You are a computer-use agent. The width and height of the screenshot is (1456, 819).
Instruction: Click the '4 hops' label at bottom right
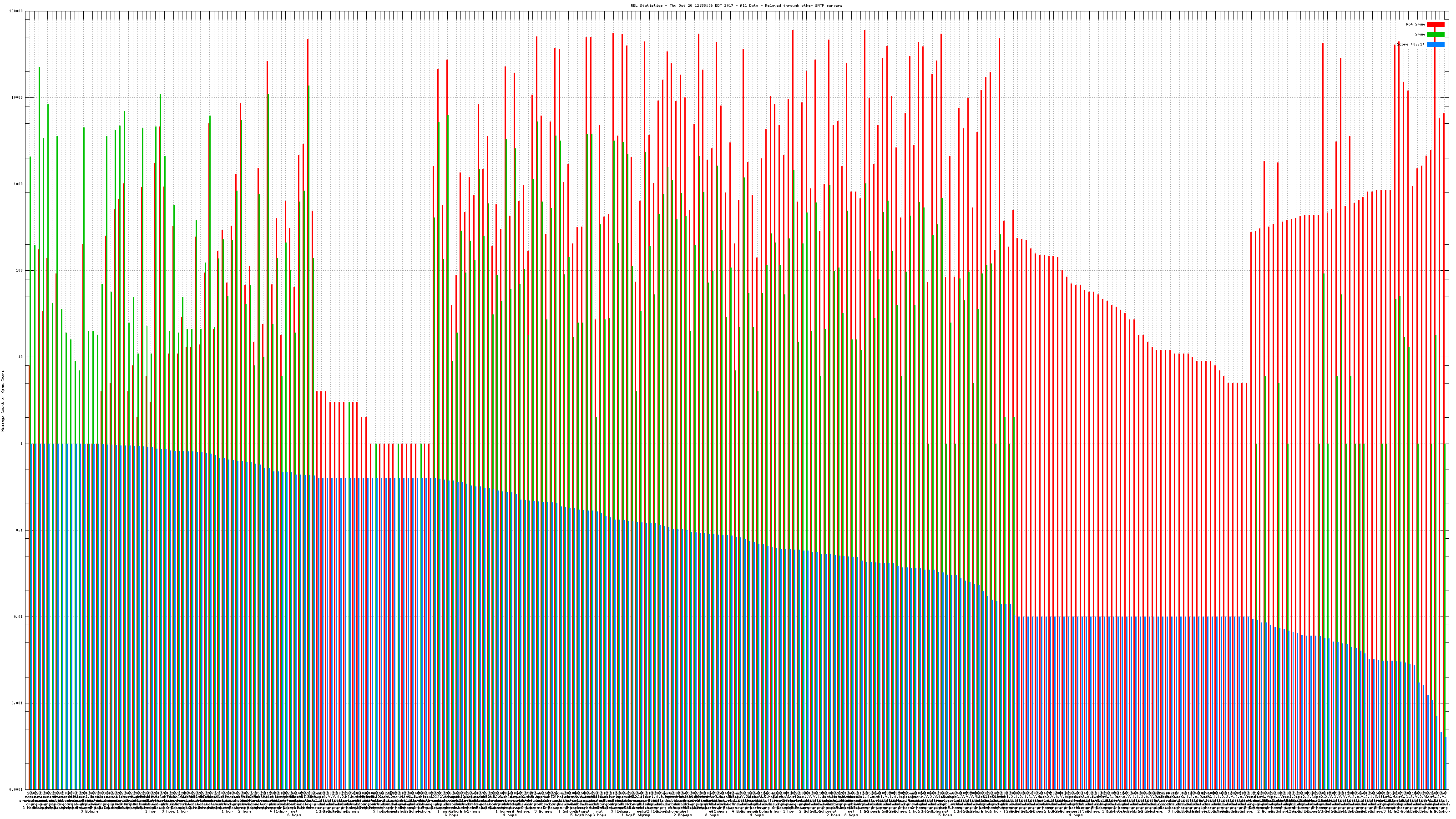(x=1075, y=815)
